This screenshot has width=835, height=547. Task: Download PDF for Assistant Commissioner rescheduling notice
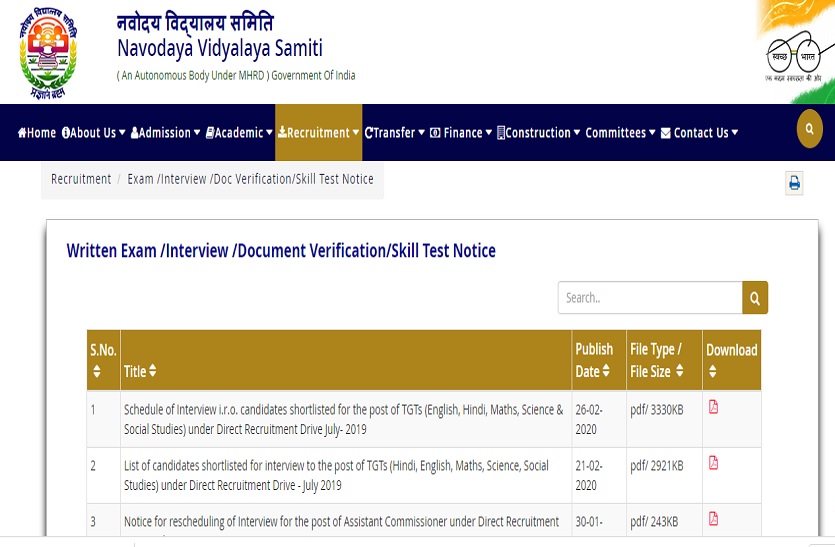(x=714, y=518)
